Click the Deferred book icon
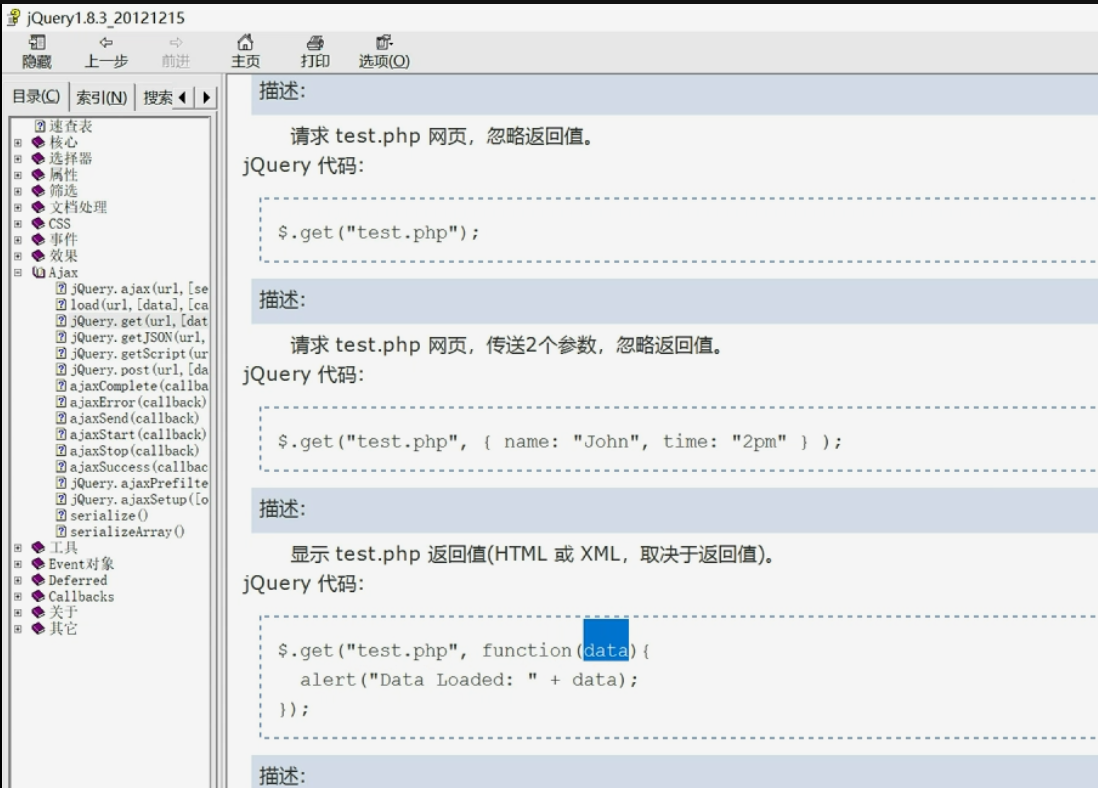 [39, 580]
